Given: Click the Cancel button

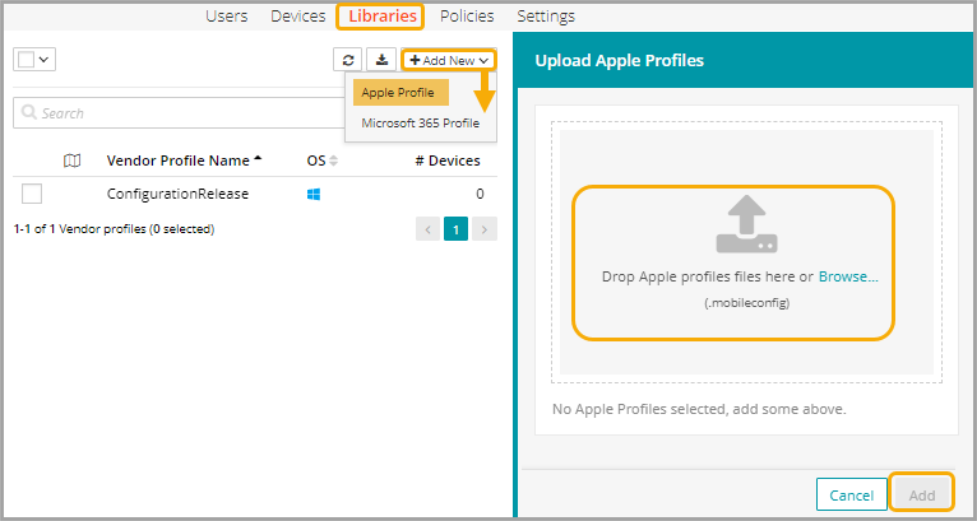Looking at the screenshot, I should point(851,495).
